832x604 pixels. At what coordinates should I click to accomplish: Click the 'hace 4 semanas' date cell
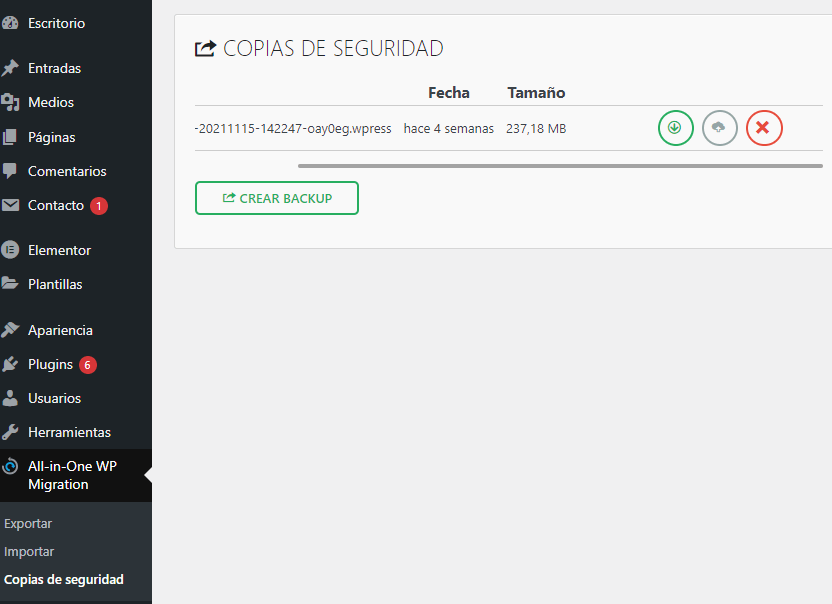[449, 128]
